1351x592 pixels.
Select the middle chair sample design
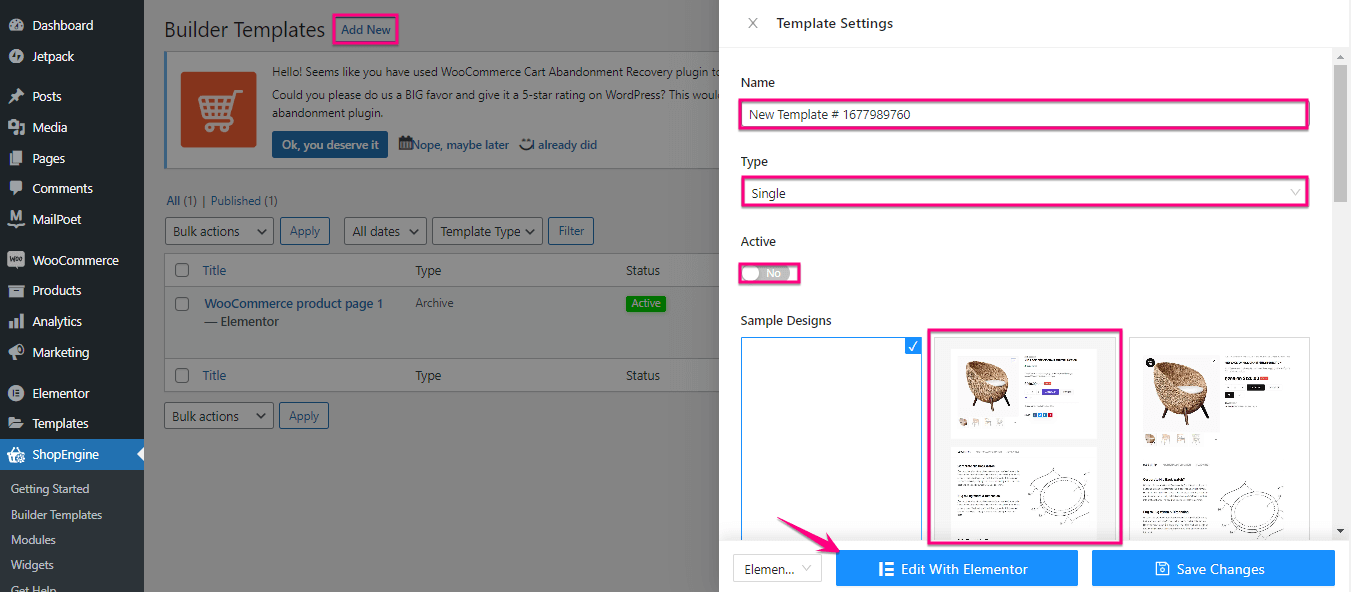pyautogui.click(x=1024, y=440)
